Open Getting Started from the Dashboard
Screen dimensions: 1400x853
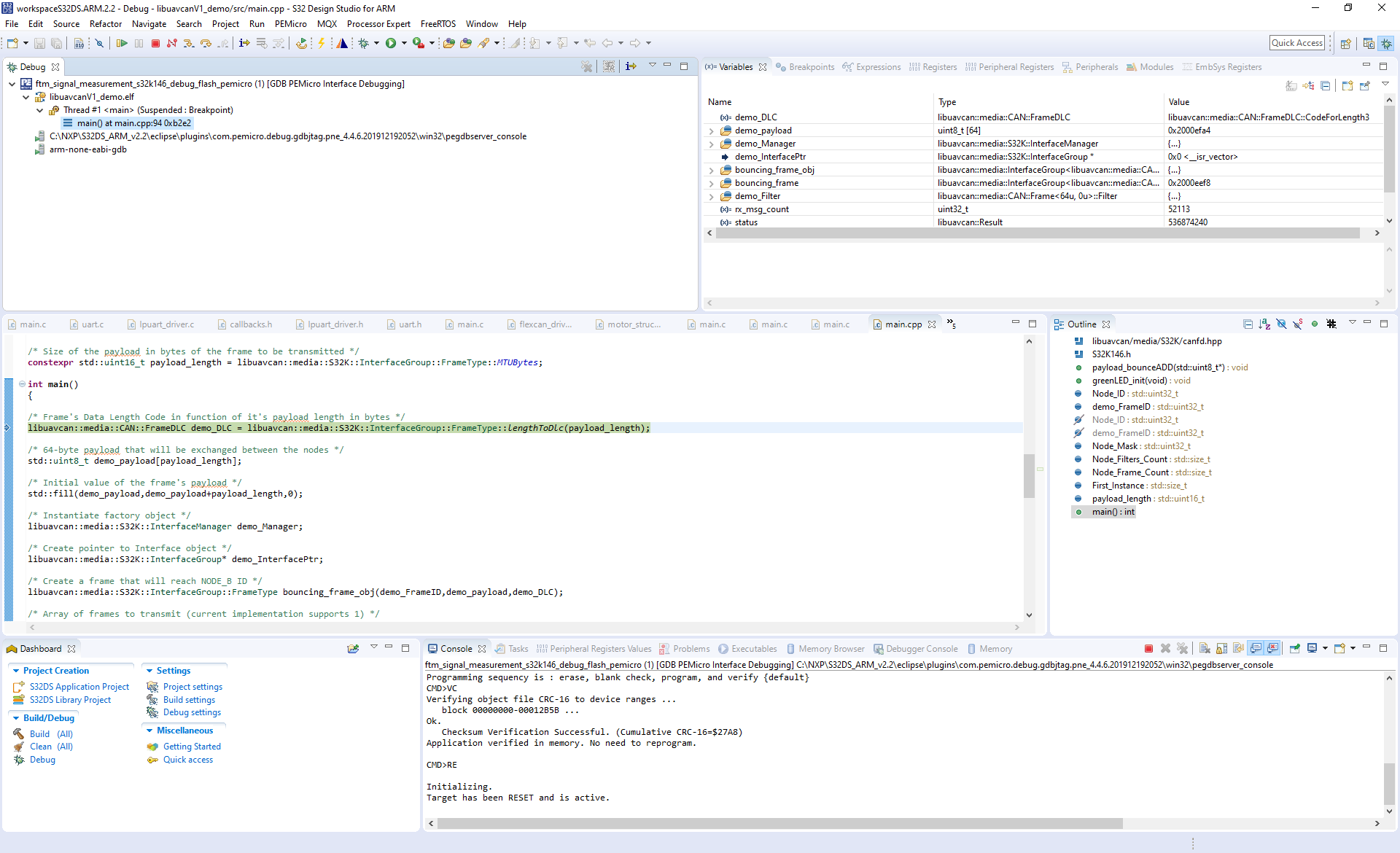[191, 746]
